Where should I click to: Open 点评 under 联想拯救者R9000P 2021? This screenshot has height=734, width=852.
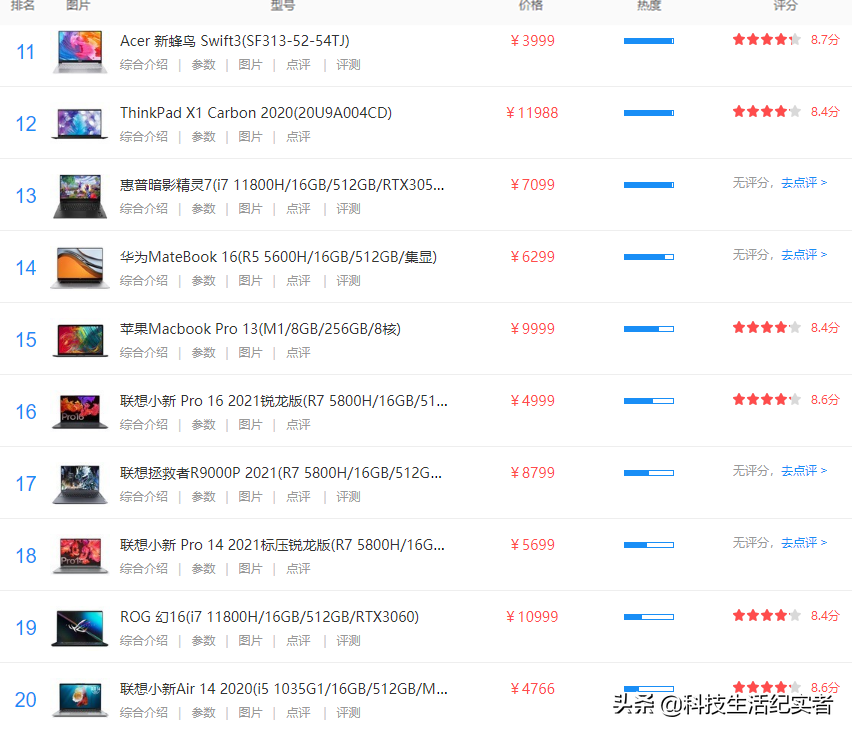(x=298, y=497)
